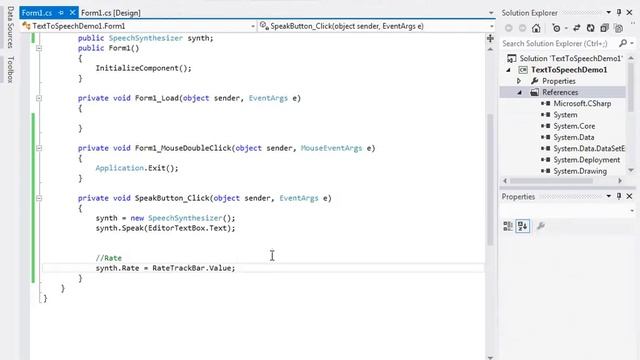Collapse the Form1_Load method outline
This screenshot has height=360, width=640.
click(x=39, y=98)
